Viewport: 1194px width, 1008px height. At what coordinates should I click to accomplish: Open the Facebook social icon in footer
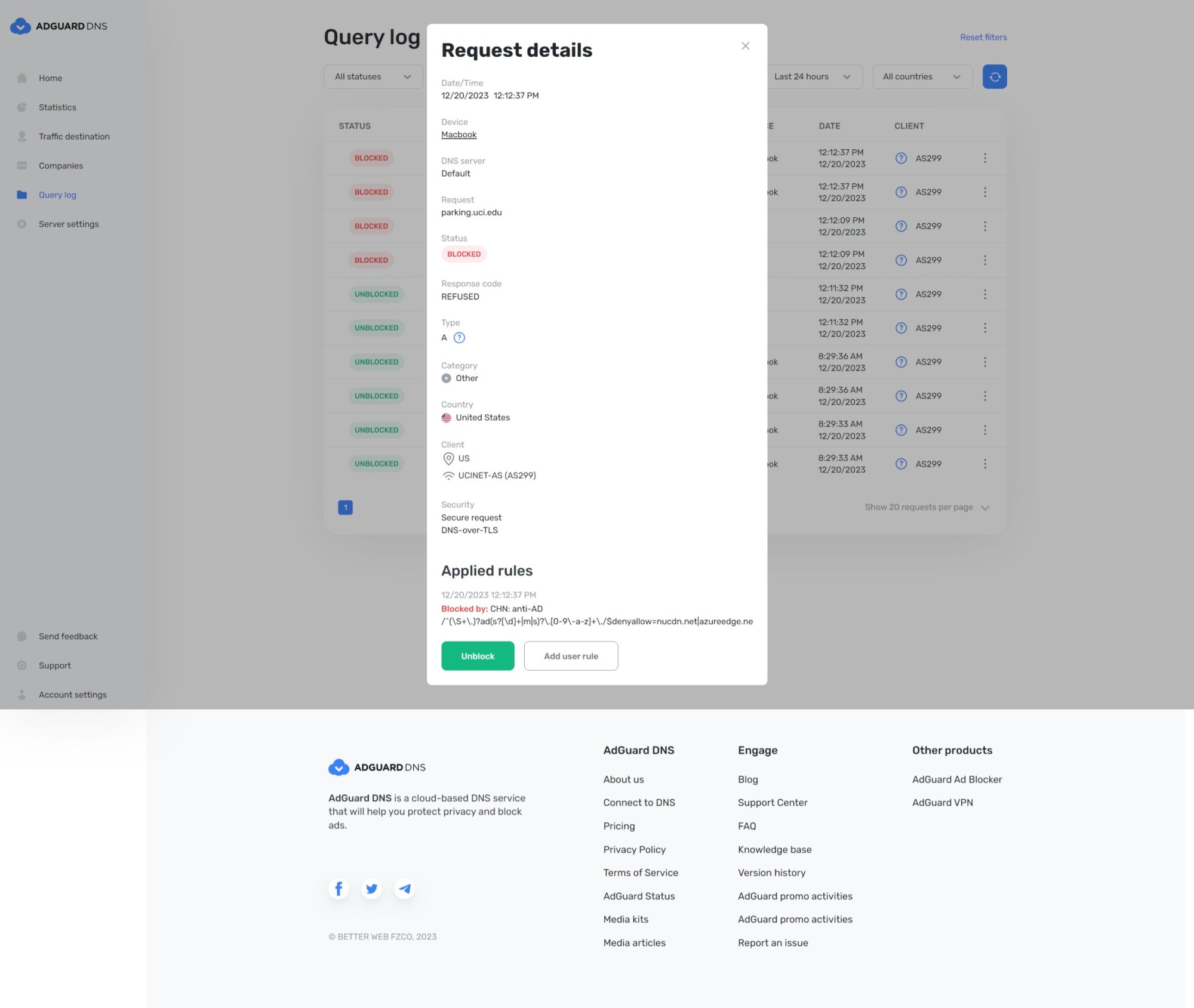click(338, 889)
